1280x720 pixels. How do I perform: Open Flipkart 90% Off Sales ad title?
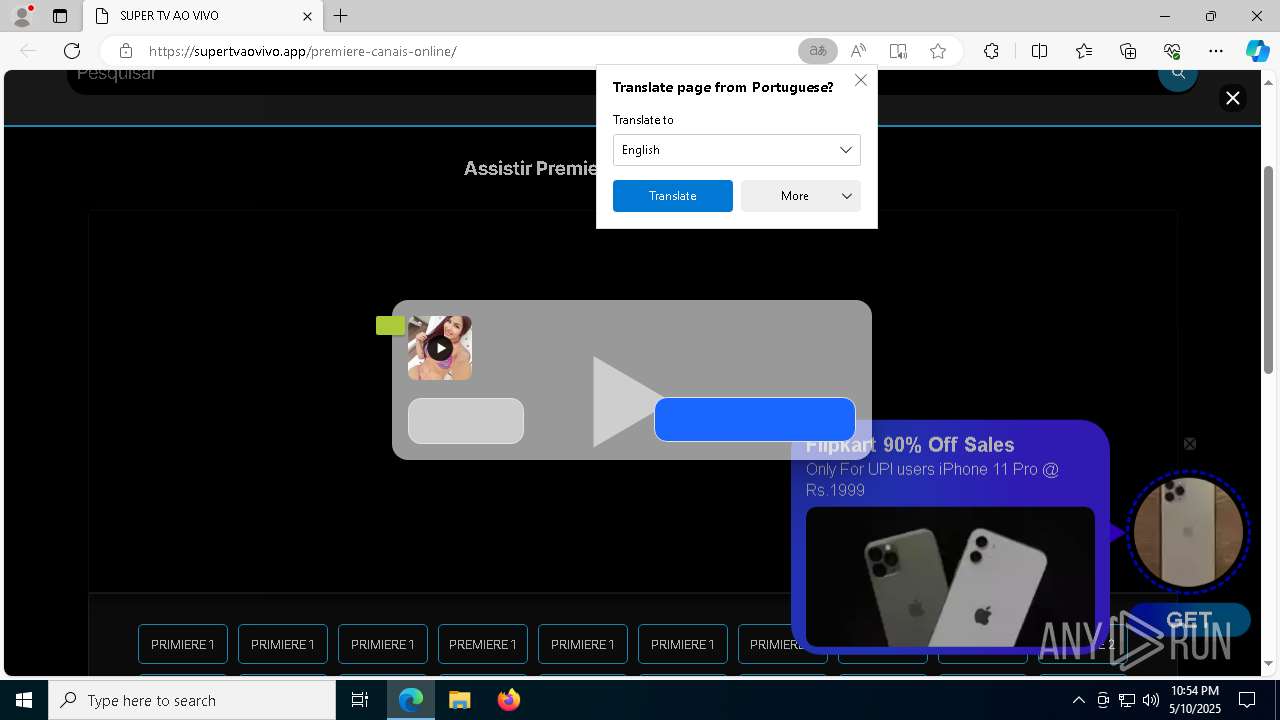coord(910,445)
